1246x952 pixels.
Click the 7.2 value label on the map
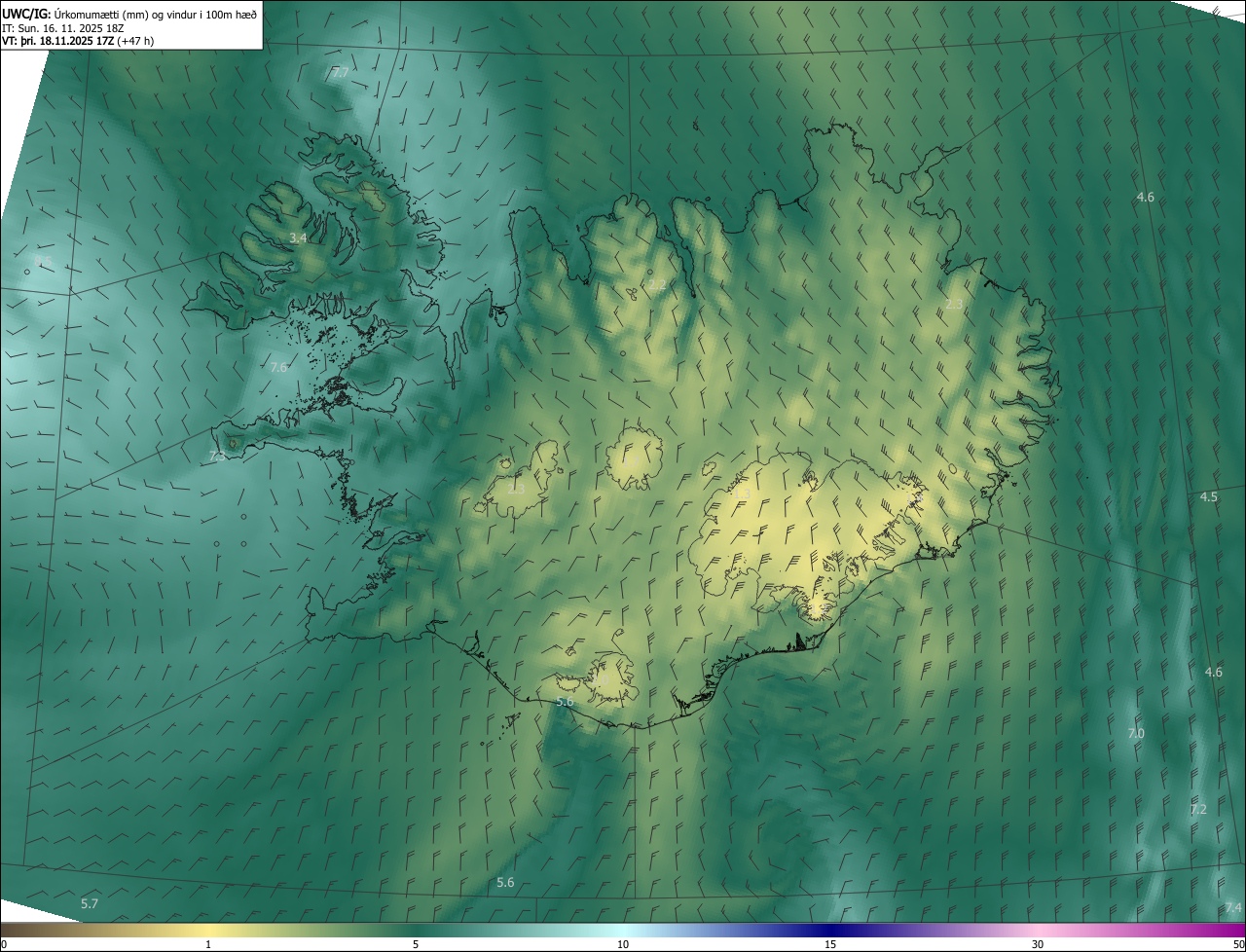coord(1198,809)
